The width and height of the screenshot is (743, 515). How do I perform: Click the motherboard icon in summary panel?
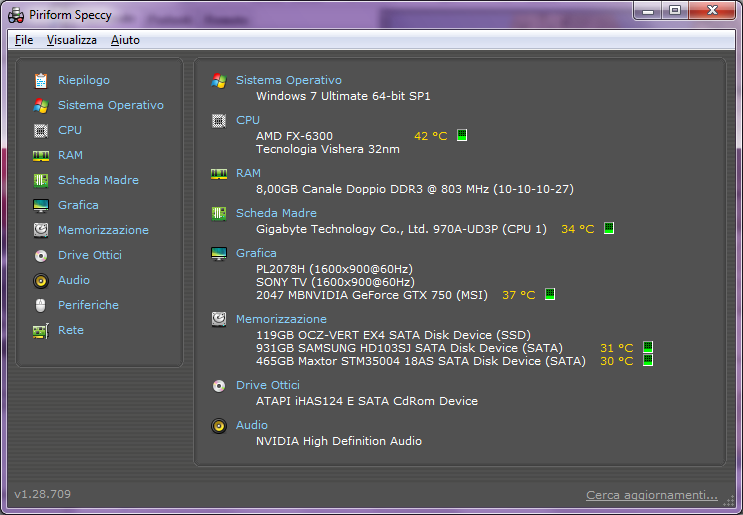click(219, 214)
